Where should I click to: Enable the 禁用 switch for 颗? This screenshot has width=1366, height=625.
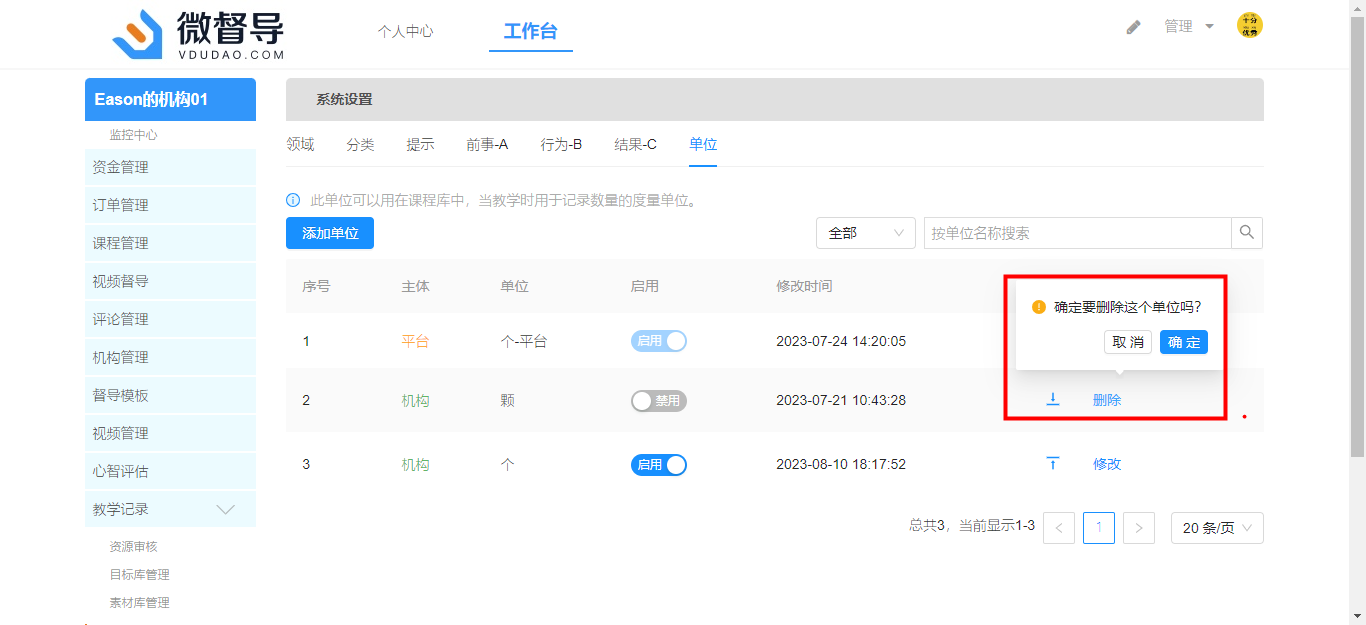coord(659,401)
